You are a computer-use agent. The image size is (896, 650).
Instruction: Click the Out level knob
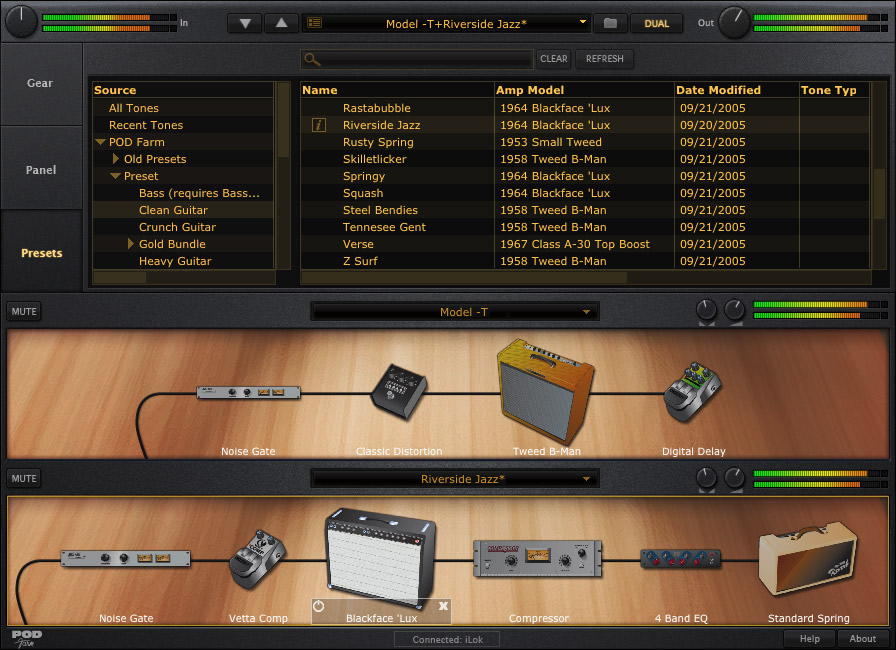click(734, 23)
